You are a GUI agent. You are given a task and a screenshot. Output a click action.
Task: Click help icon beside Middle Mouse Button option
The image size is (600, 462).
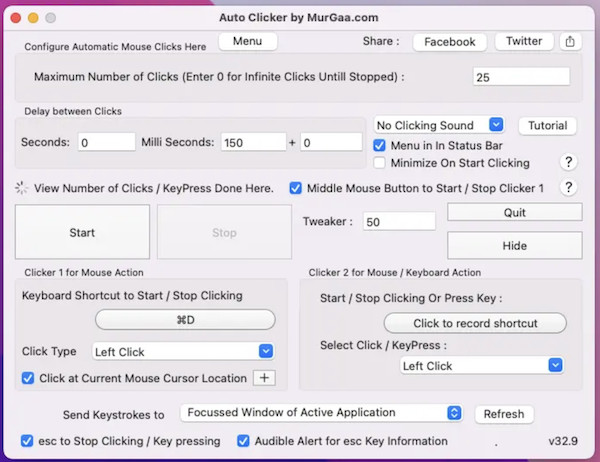coord(568,188)
